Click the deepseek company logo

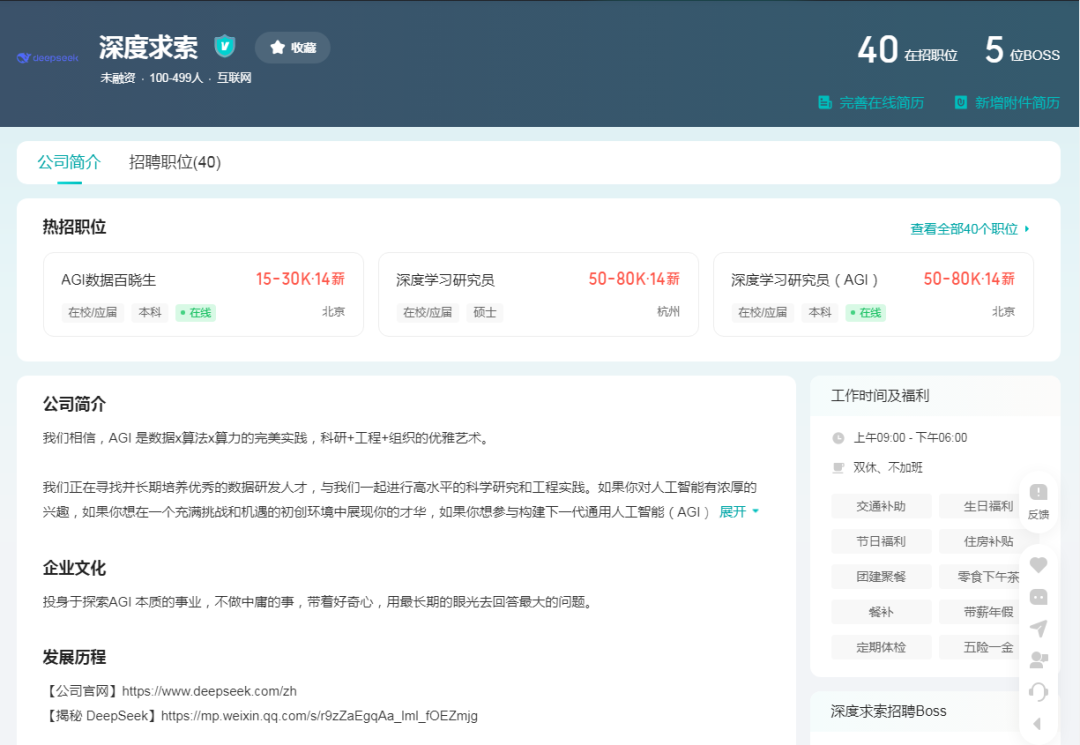tap(48, 58)
